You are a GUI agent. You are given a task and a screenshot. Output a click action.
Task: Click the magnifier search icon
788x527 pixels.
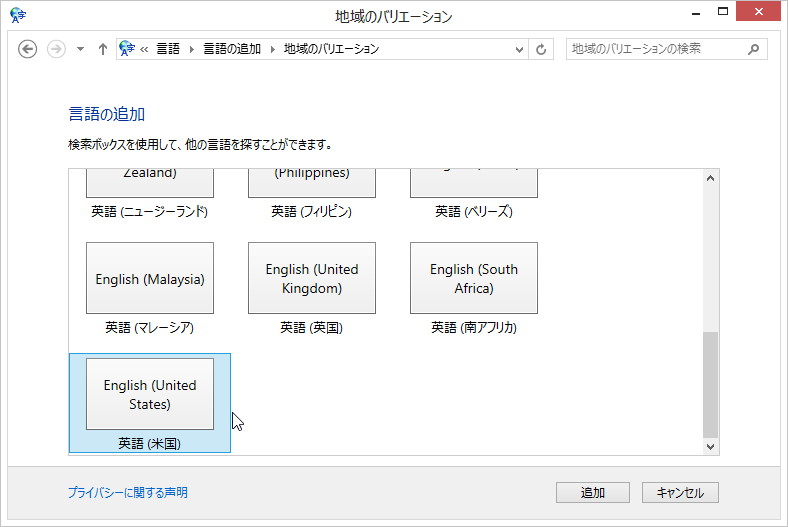pos(753,49)
